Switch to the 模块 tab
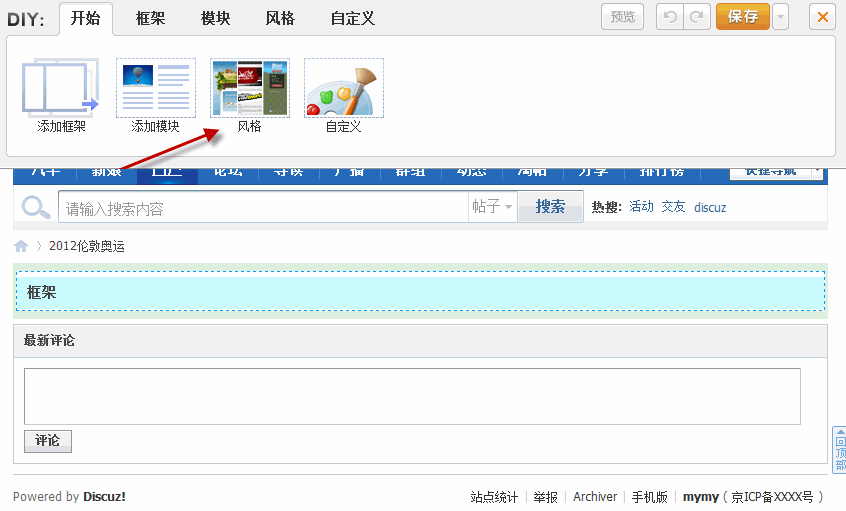 point(215,18)
